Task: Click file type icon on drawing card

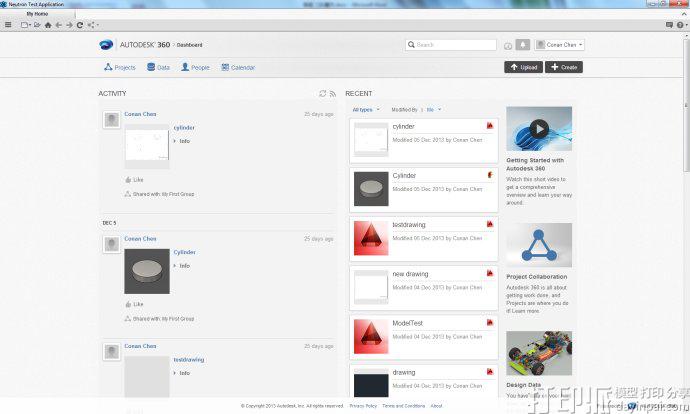Action: coord(490,372)
